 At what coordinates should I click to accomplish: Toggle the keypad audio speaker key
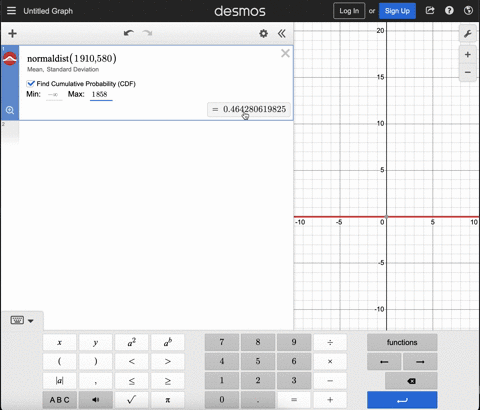[96, 400]
